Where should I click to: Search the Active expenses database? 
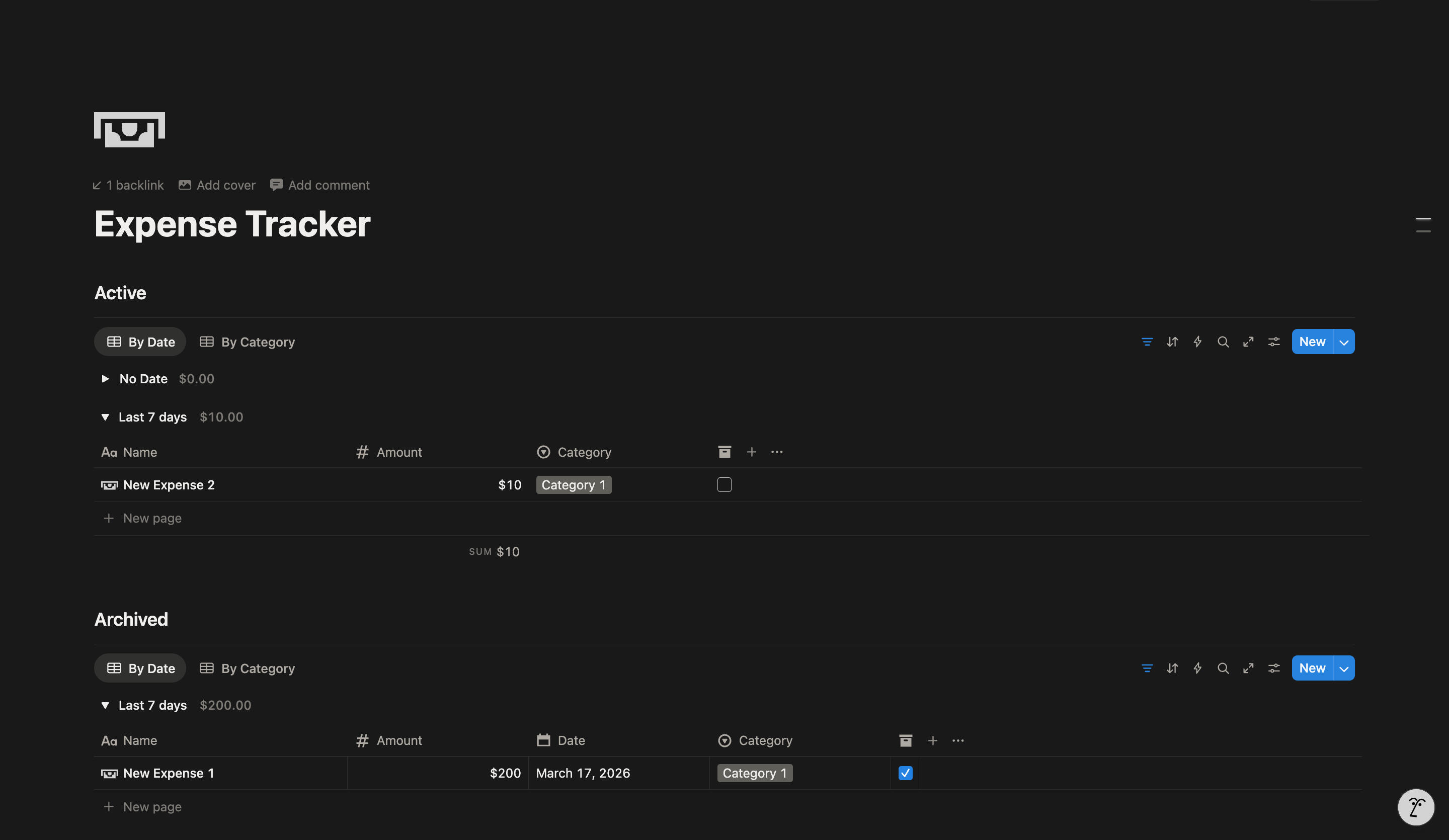1223,342
